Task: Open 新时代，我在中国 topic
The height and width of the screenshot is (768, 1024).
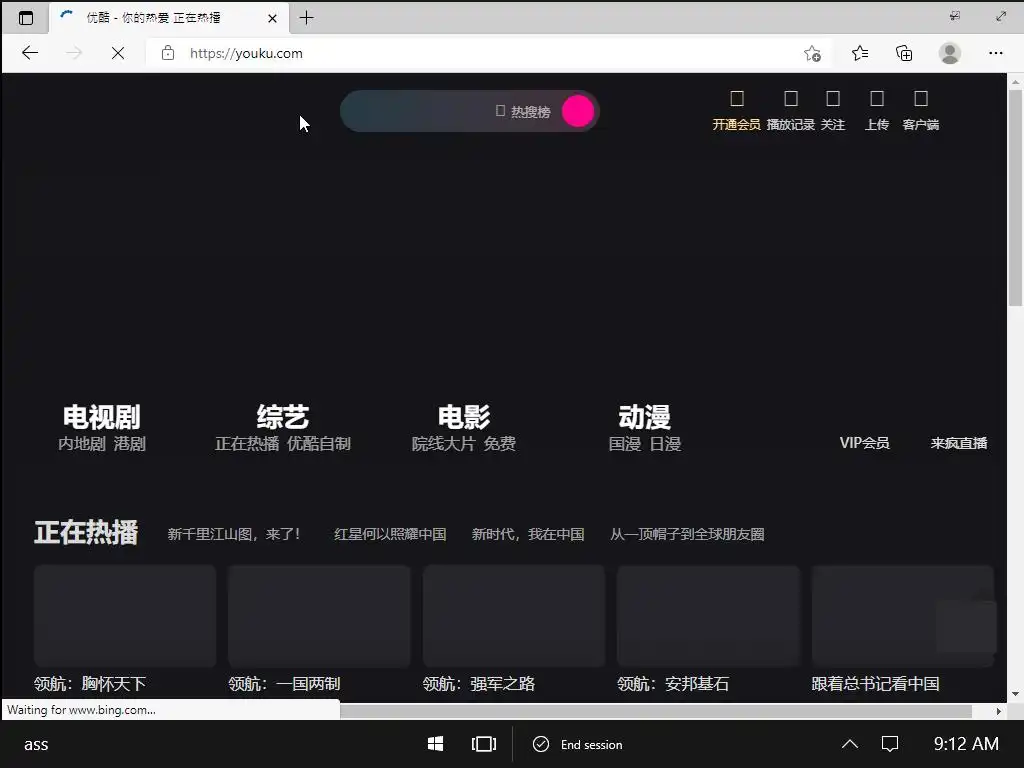Action: (528, 534)
